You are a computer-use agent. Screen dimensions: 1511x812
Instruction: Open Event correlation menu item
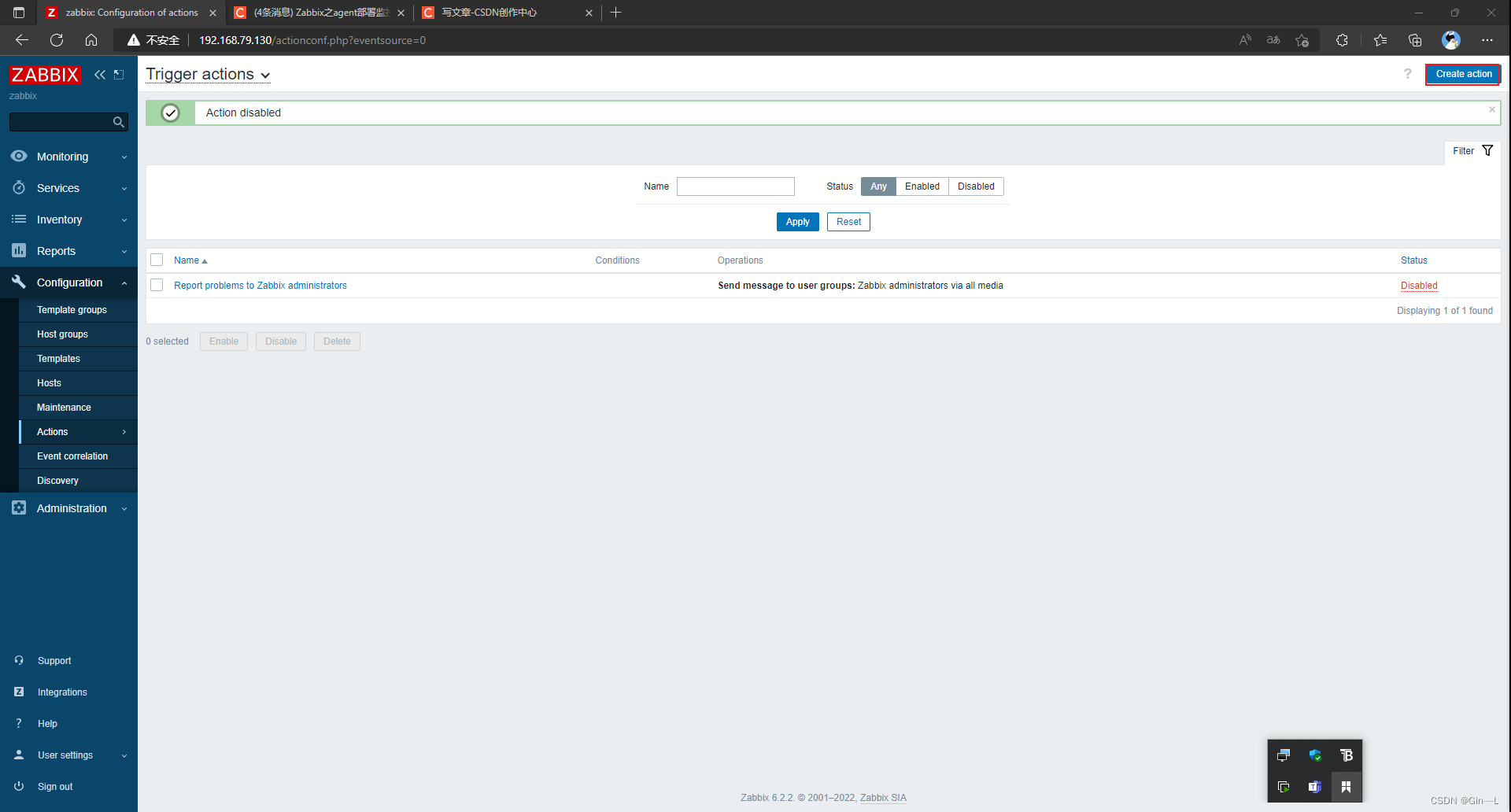tap(72, 456)
